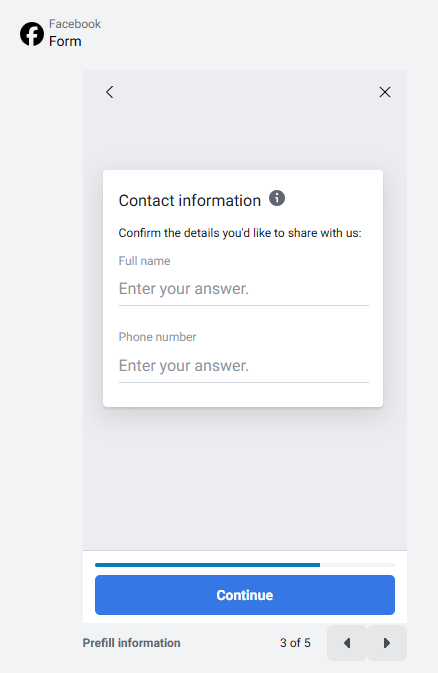Click the 3 of 5 page indicator
The image size is (438, 673).
(x=295, y=643)
